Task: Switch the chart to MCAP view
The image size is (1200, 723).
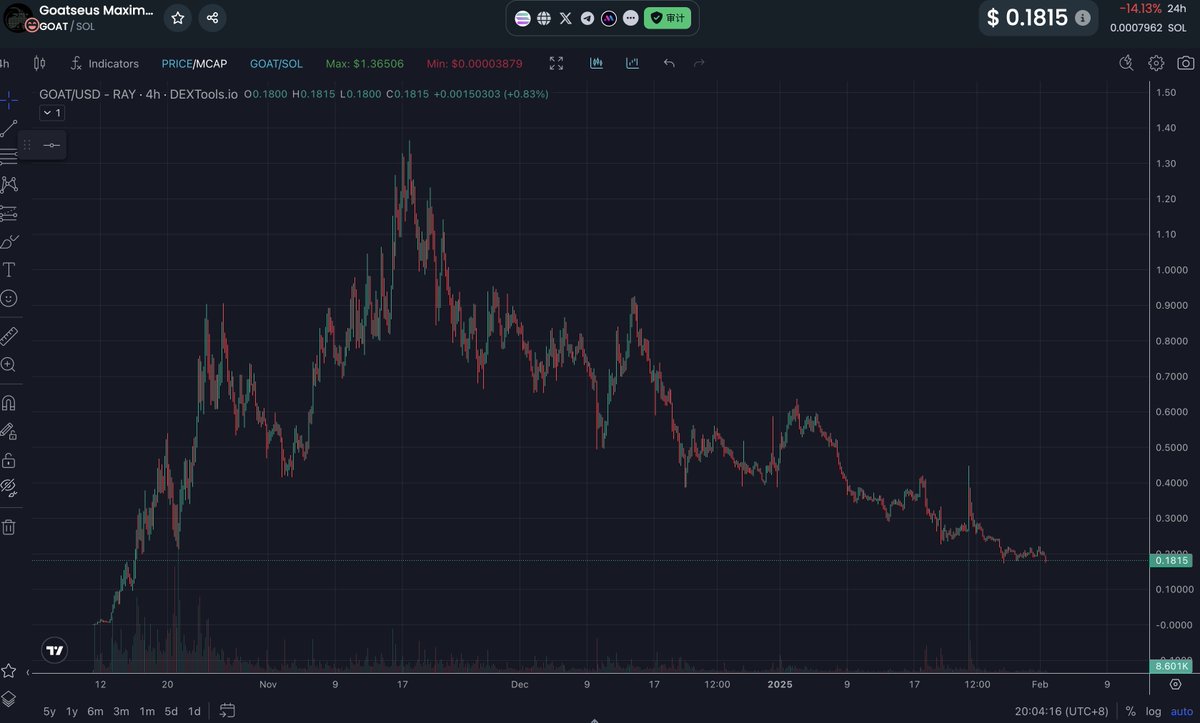Action: coord(212,63)
